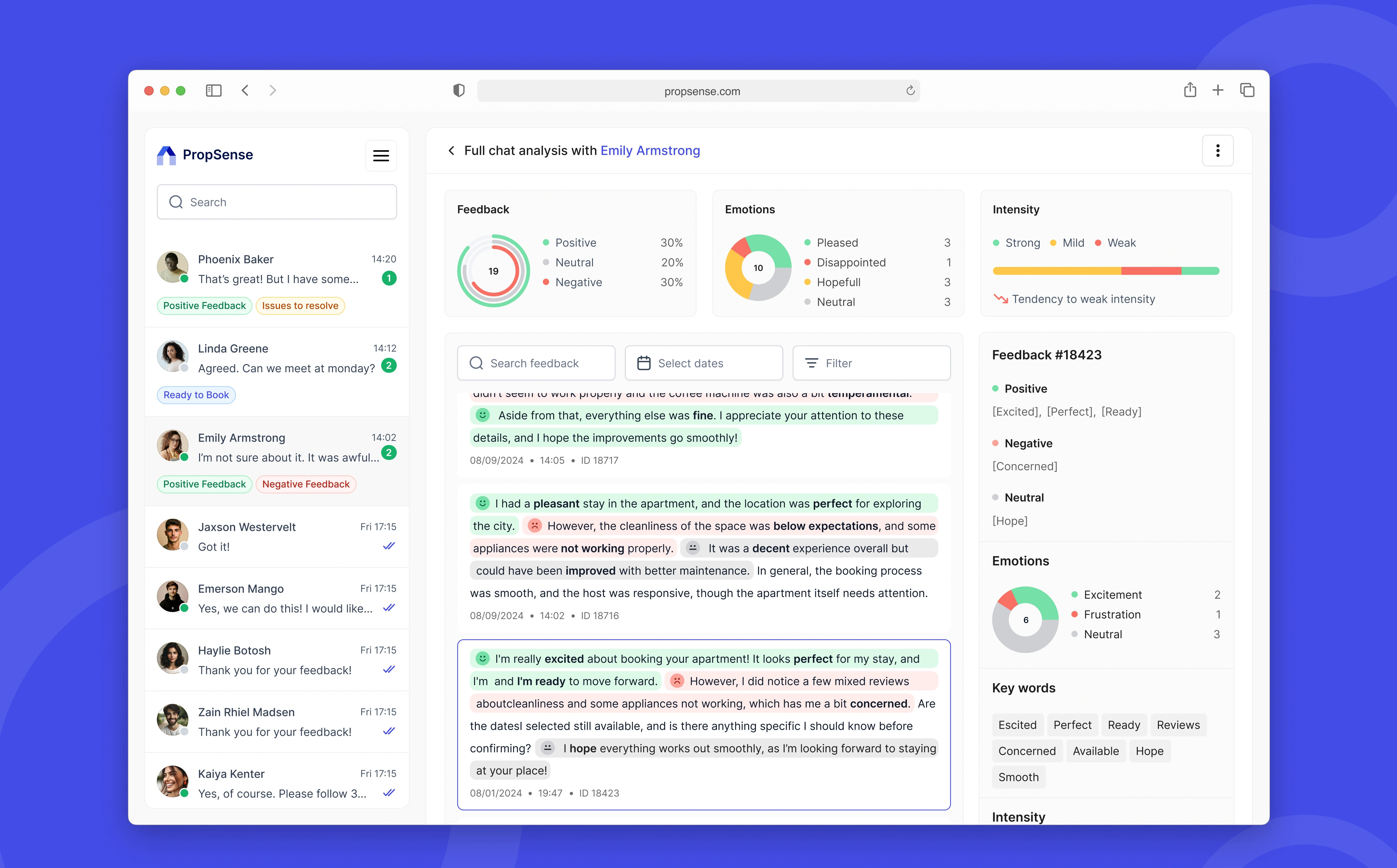Screen dimensions: 1397x868
Task: Open the three-dot options menu
Action: click(x=1217, y=150)
